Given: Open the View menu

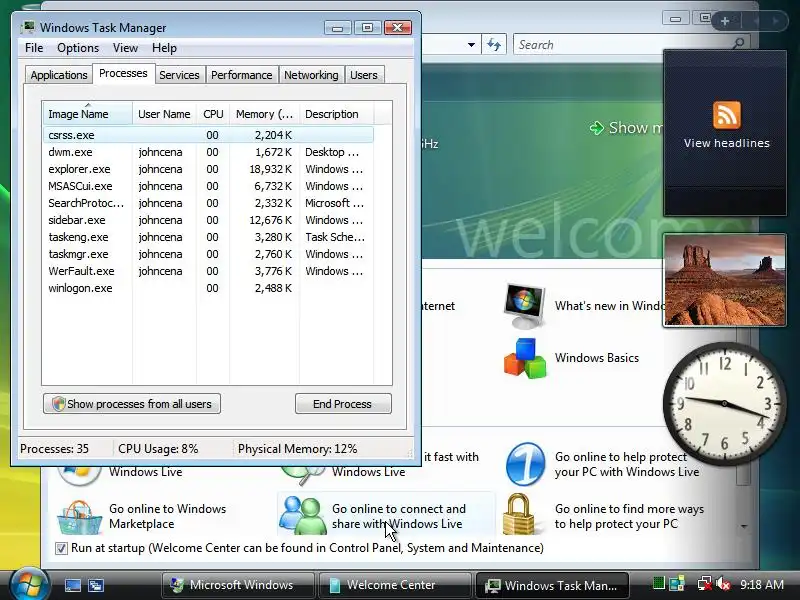Looking at the screenshot, I should click(125, 48).
